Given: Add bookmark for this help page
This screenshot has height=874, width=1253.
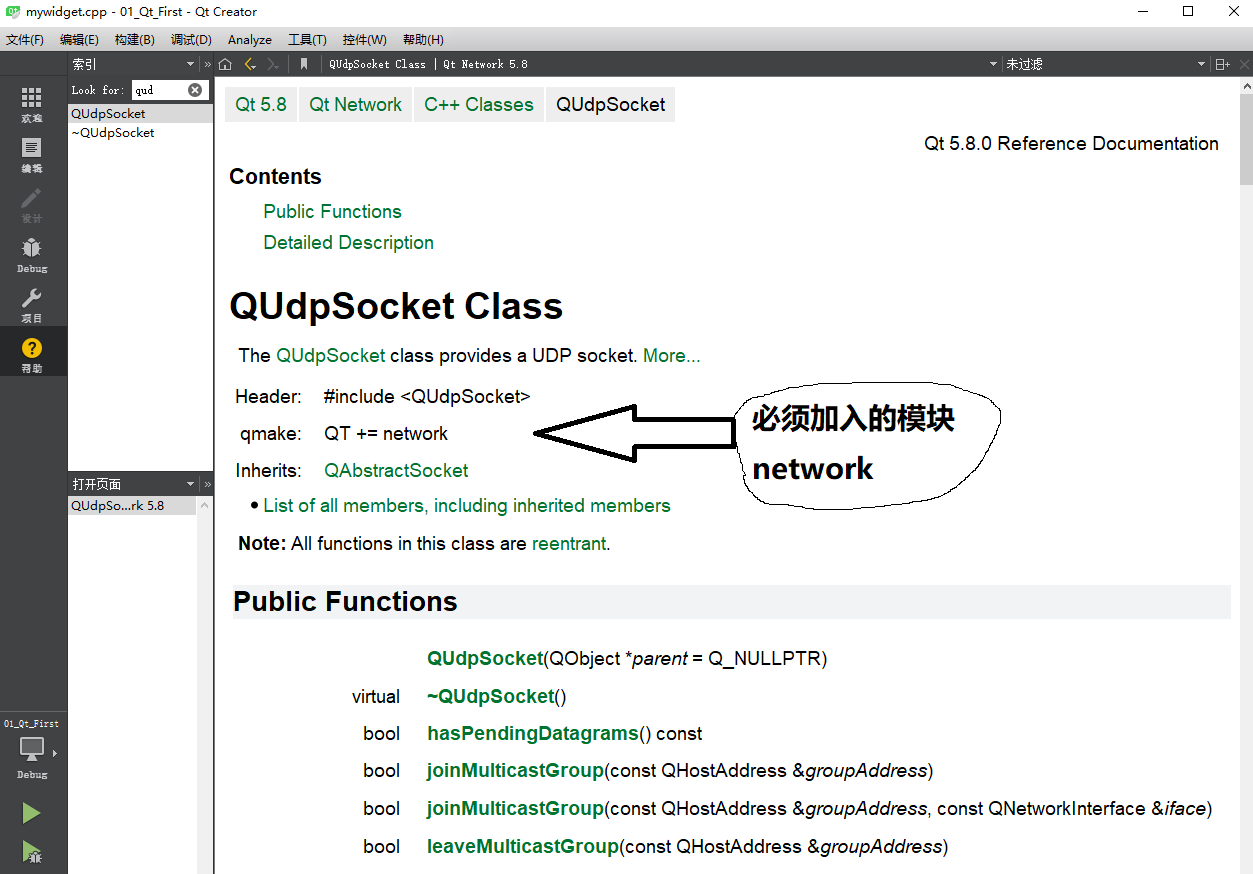Looking at the screenshot, I should click(304, 64).
